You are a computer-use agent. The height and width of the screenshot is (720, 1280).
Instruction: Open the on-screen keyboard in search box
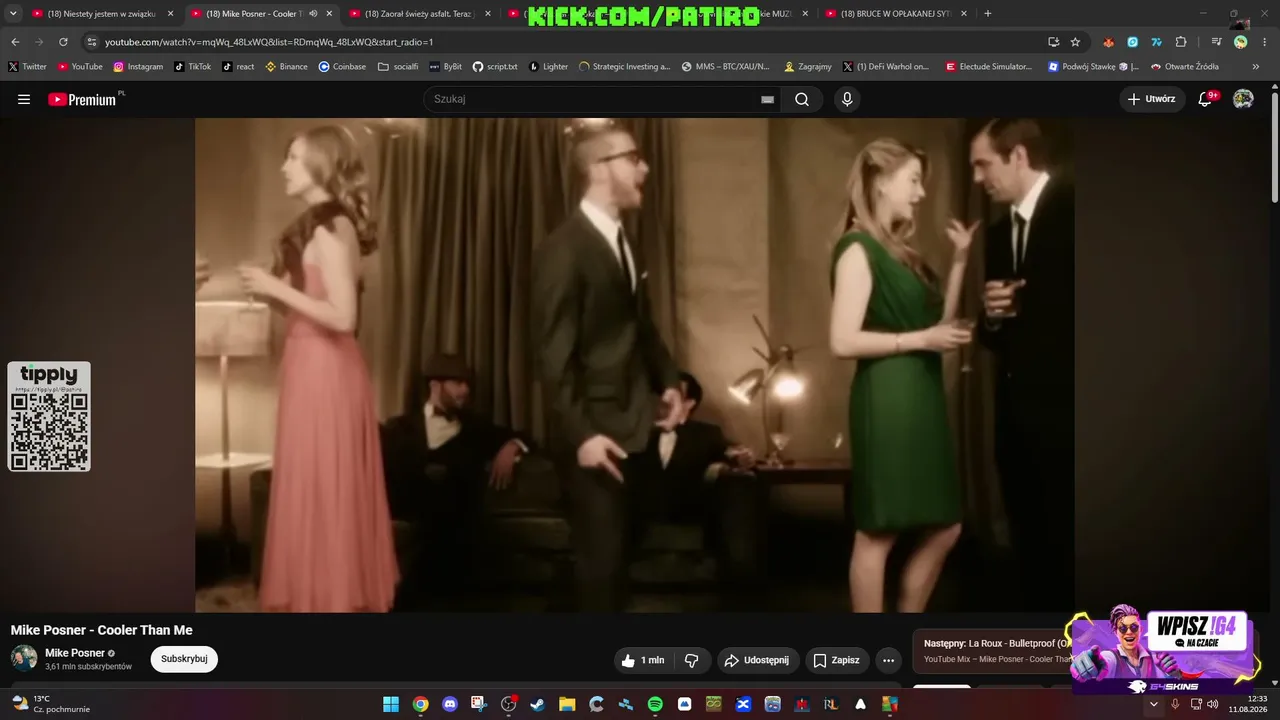pos(767,99)
